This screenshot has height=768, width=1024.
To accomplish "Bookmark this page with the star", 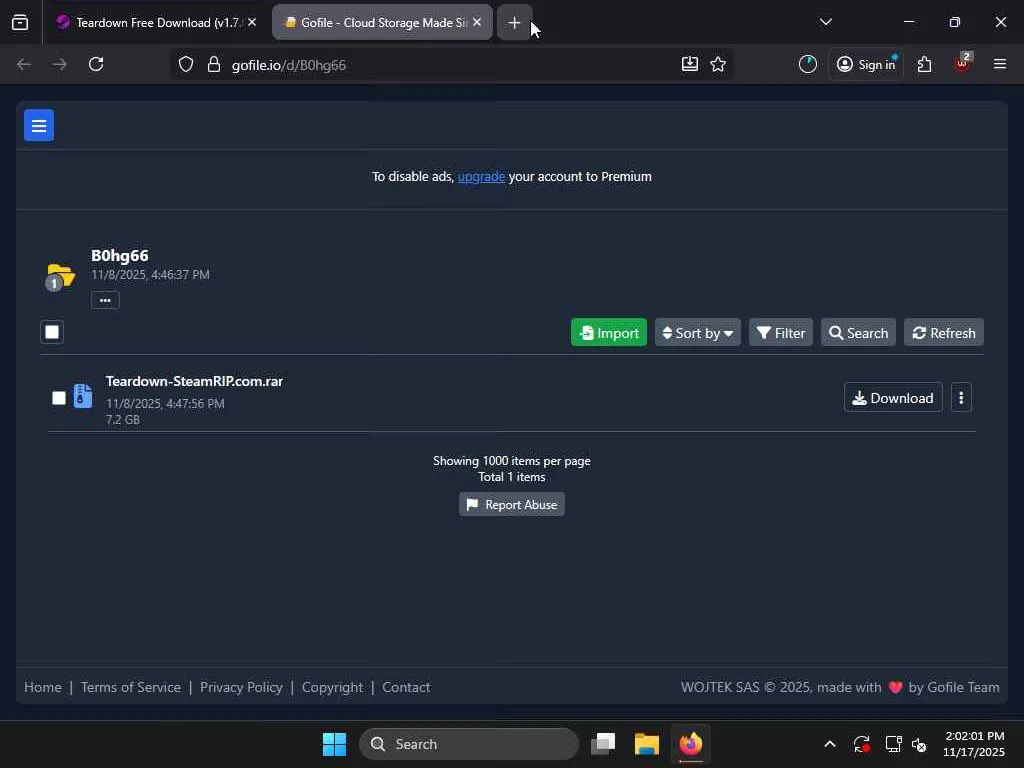I will click(718, 64).
